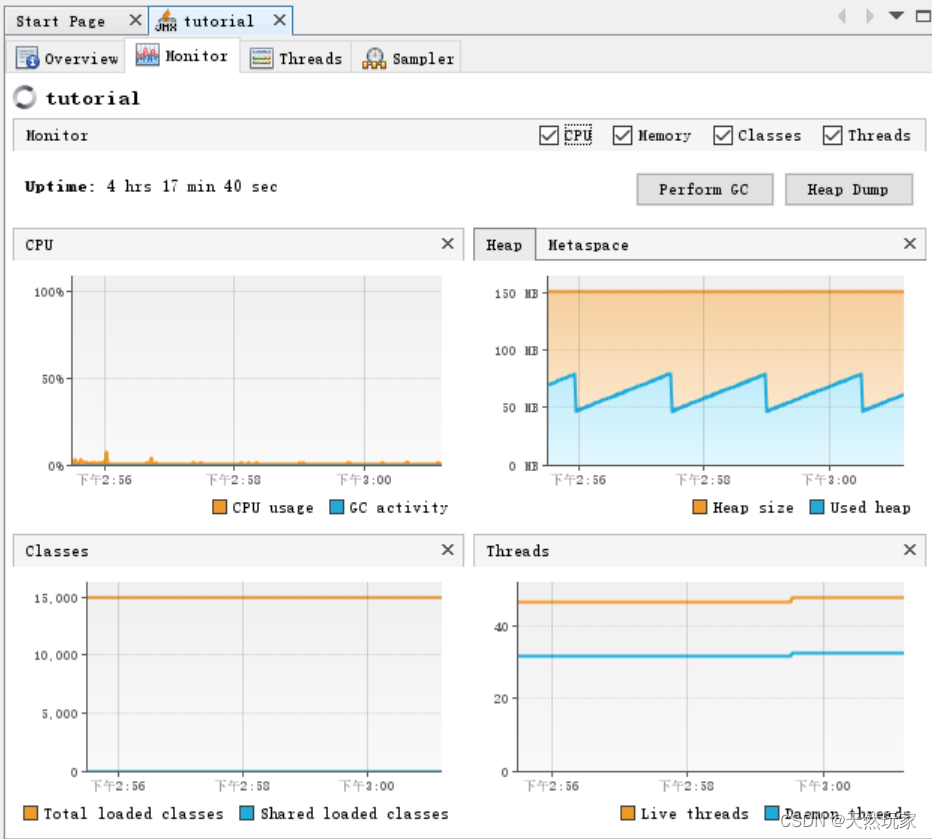Image resolution: width=932 pixels, height=839 pixels.
Task: Select the Metaspace memory tab
Action: 588,245
